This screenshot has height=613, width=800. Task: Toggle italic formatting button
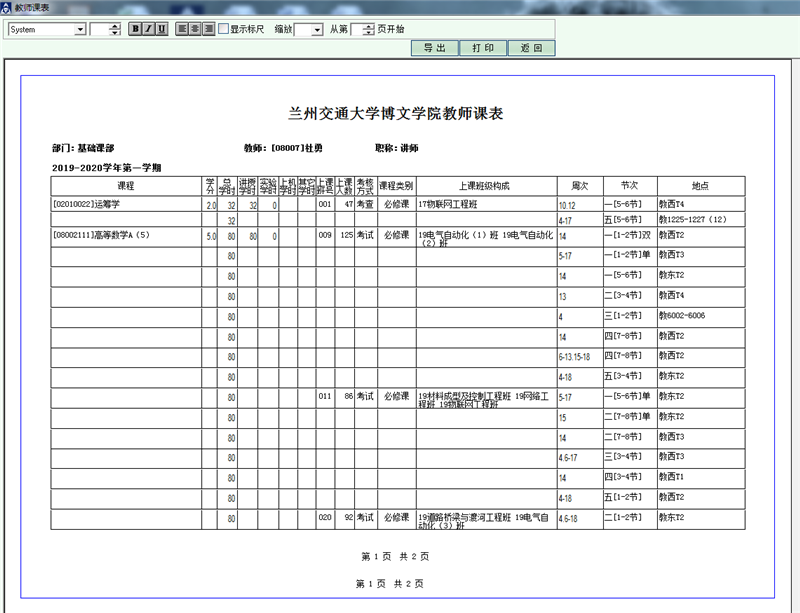148,29
